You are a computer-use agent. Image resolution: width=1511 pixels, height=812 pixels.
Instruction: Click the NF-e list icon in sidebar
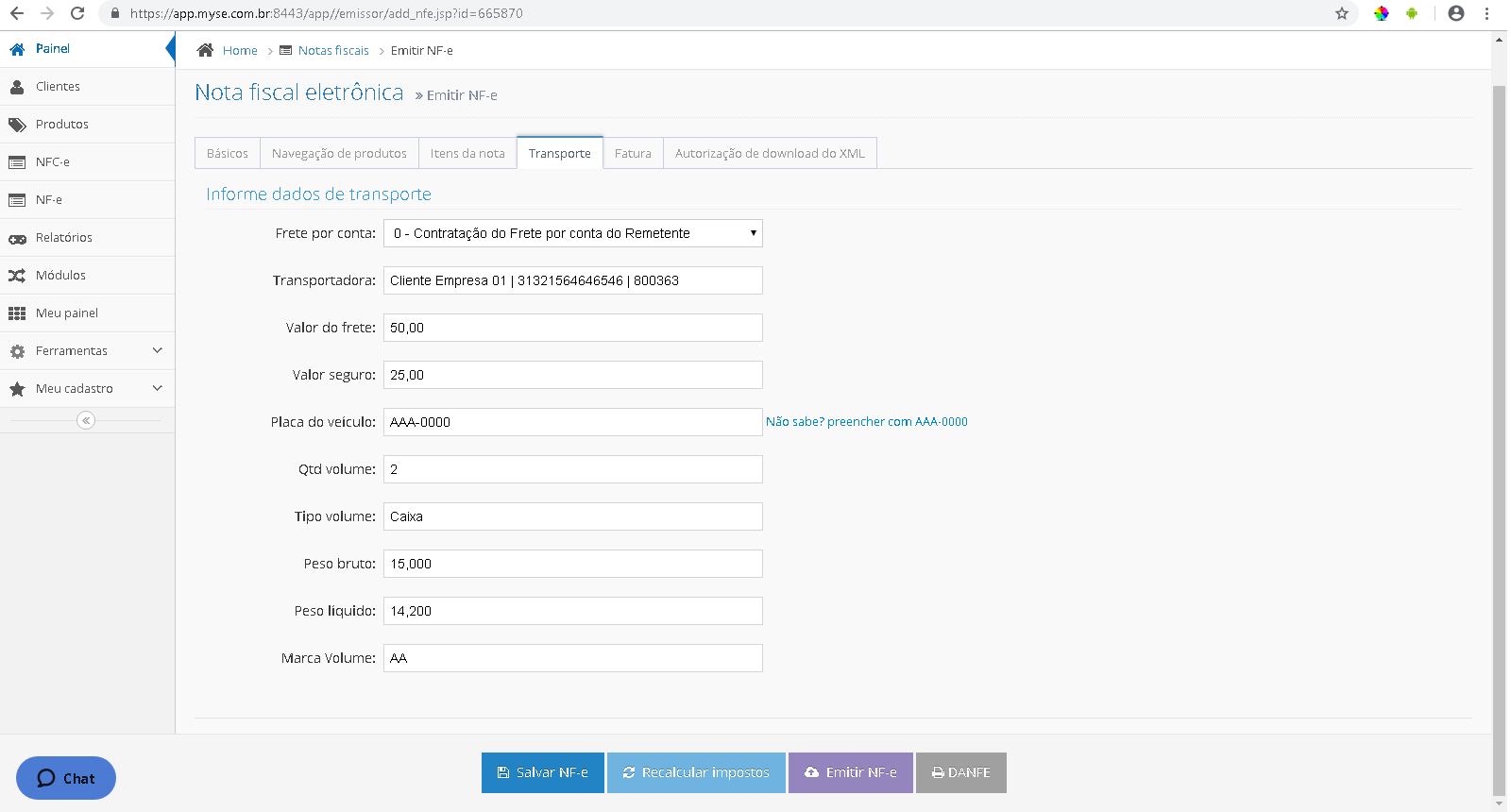(x=17, y=200)
